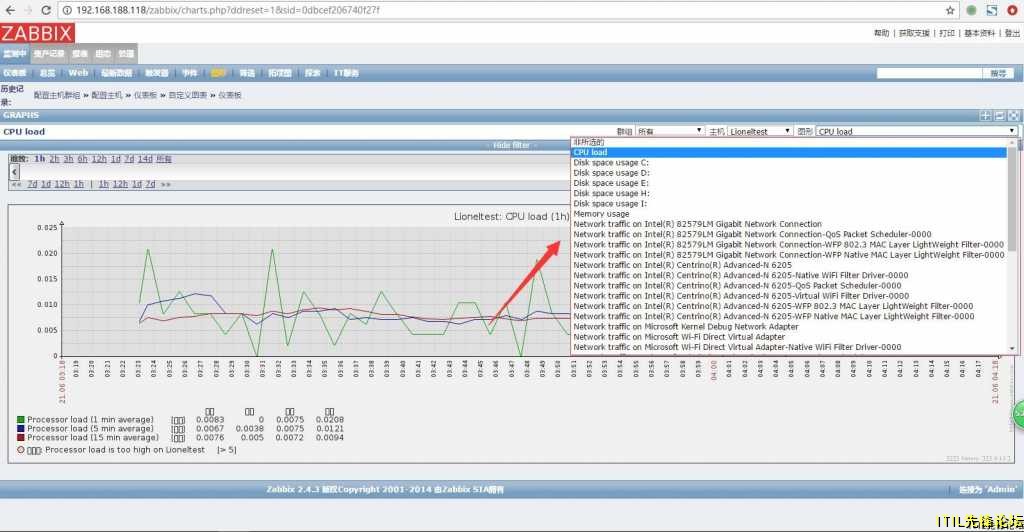
Task: Select 'Network traffic on Microsoft Wi-Fi Direct Virtual Adapter' option
Action: [x=789, y=337]
